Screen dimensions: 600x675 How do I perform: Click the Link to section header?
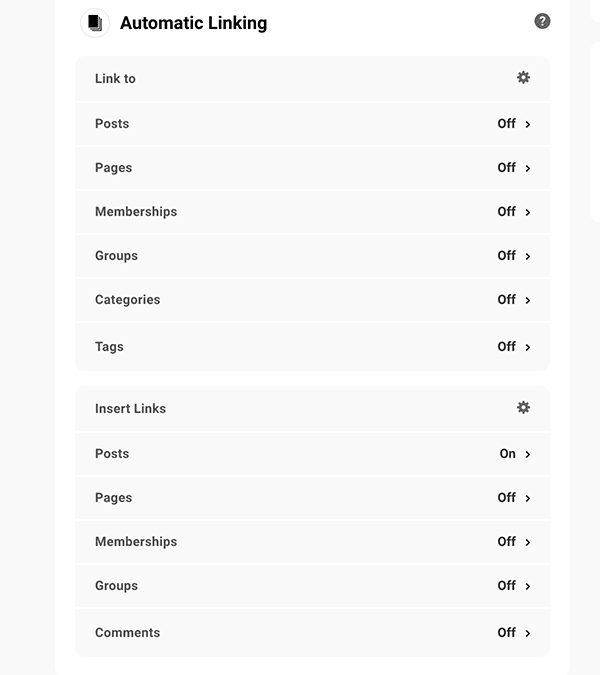coord(115,79)
